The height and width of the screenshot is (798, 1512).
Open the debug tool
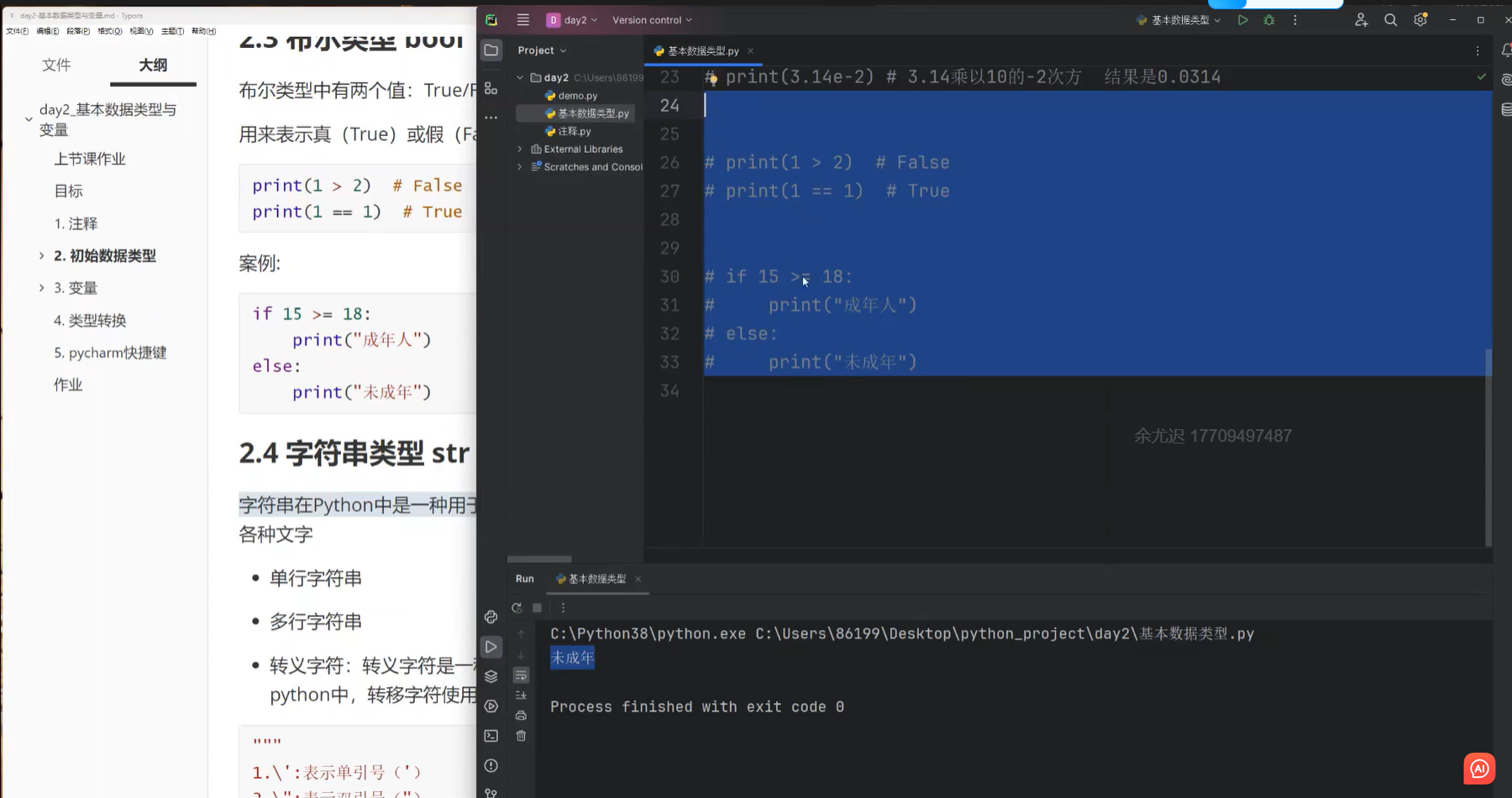[1268, 19]
